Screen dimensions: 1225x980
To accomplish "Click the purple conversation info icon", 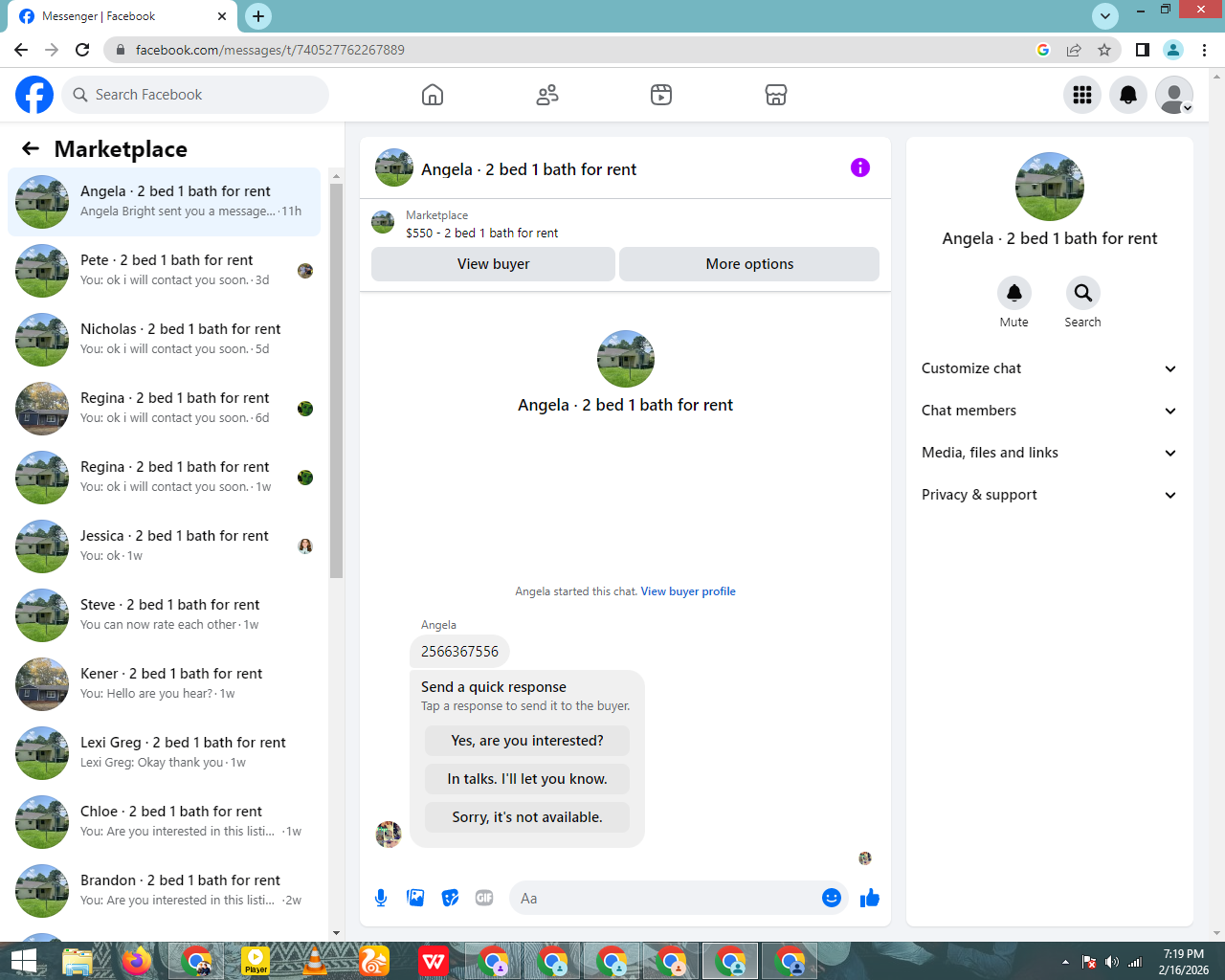I will point(860,167).
